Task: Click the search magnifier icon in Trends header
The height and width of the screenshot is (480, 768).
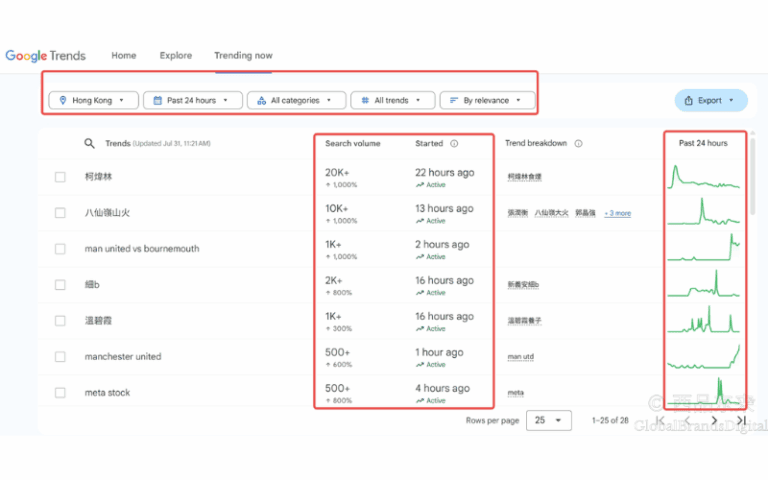Action: [89, 144]
